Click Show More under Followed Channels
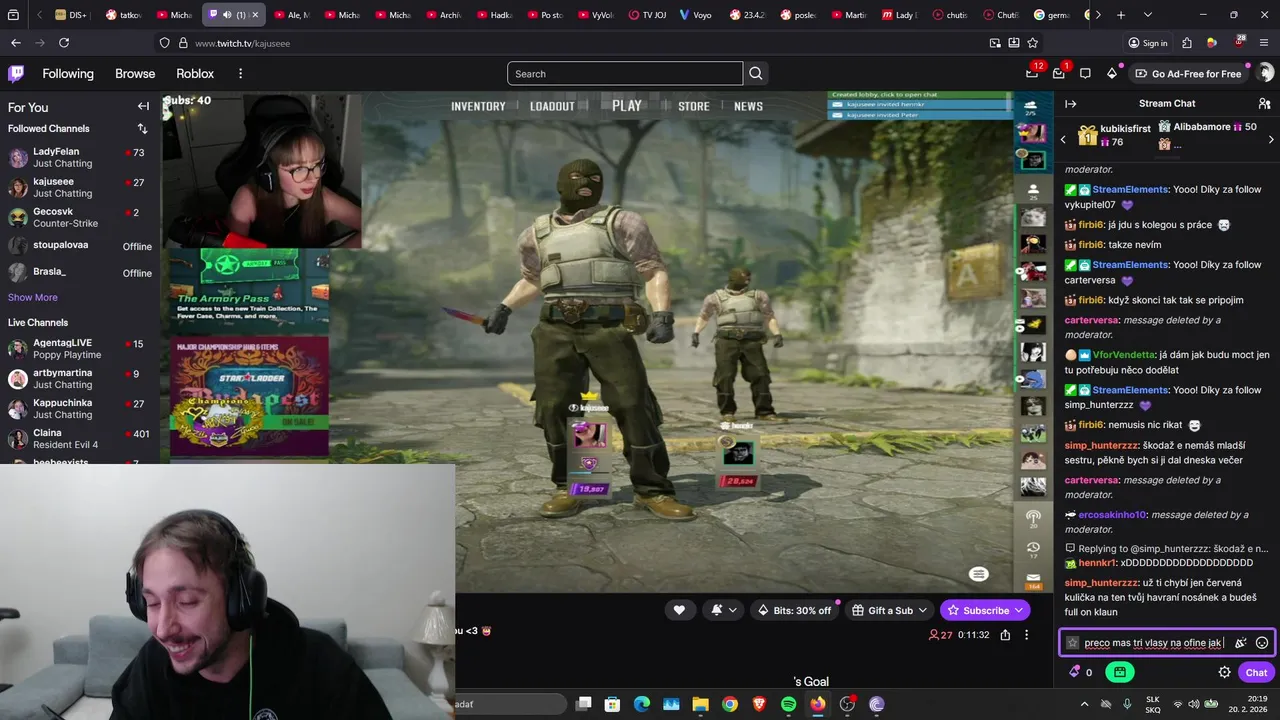The height and width of the screenshot is (720, 1280). coord(33,297)
